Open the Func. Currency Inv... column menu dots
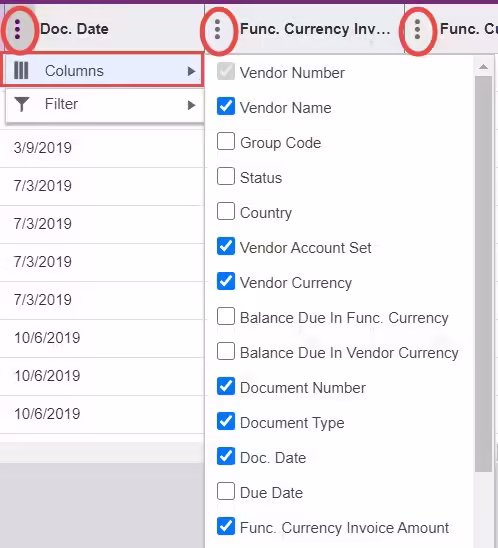498x548 pixels. 217,29
